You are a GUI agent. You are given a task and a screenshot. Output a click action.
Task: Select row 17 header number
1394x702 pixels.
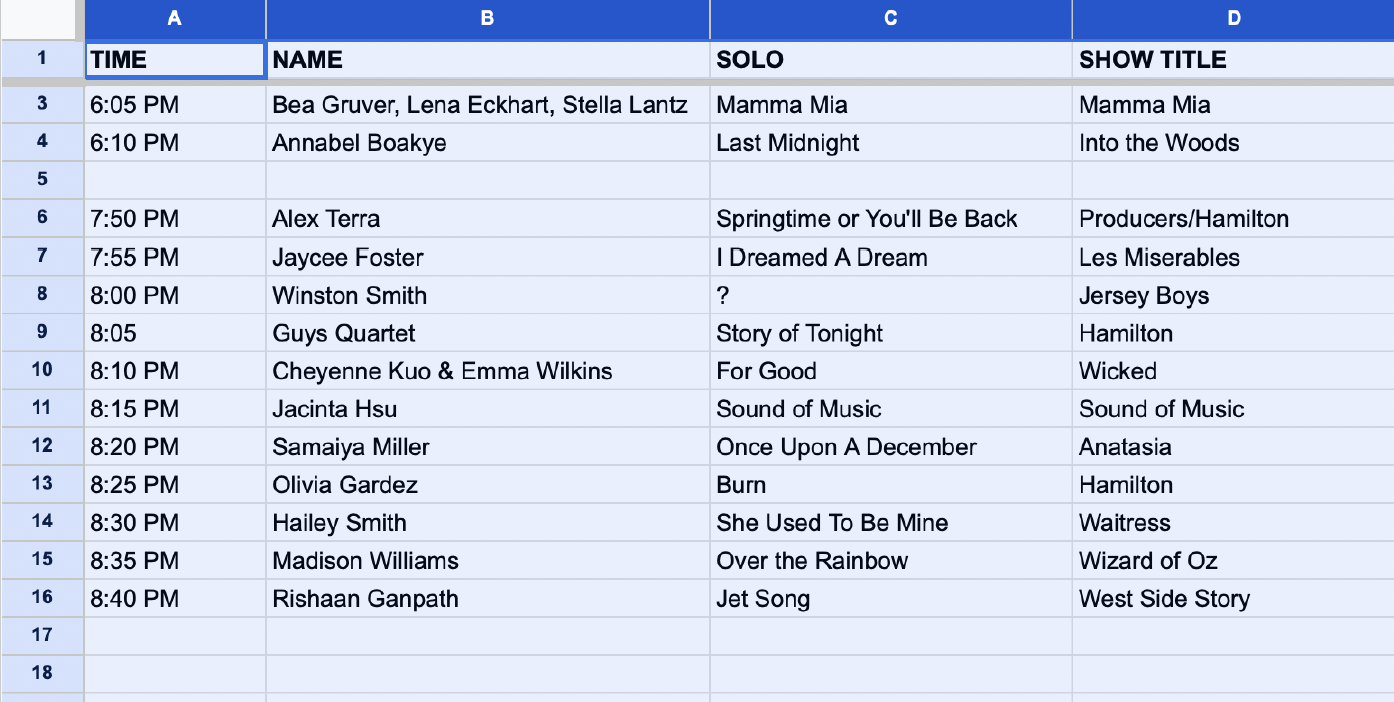[x=42, y=634]
